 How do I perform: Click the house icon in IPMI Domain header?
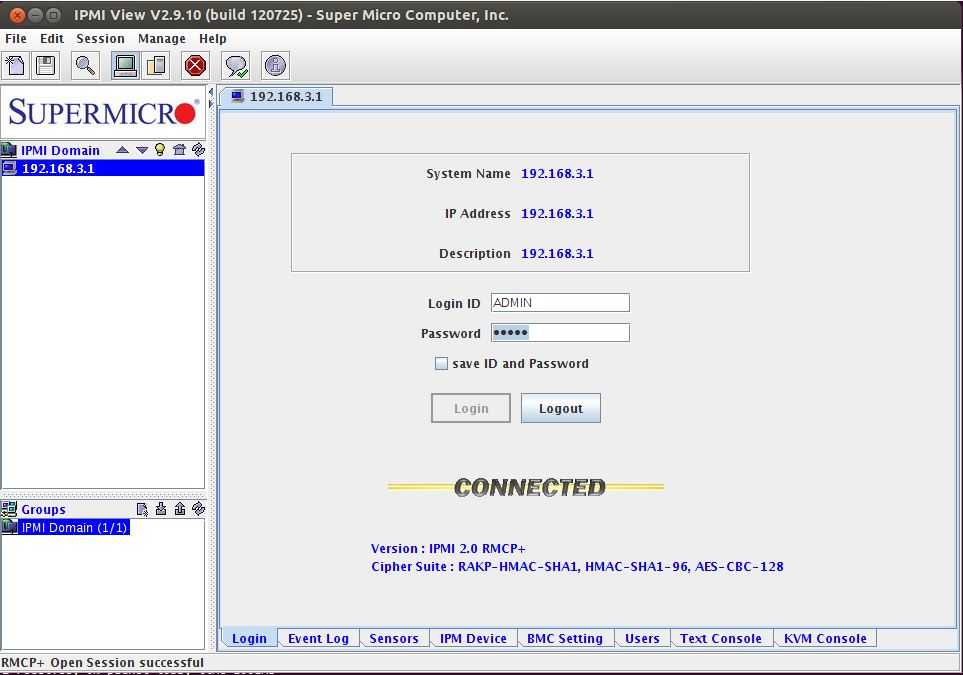click(179, 149)
